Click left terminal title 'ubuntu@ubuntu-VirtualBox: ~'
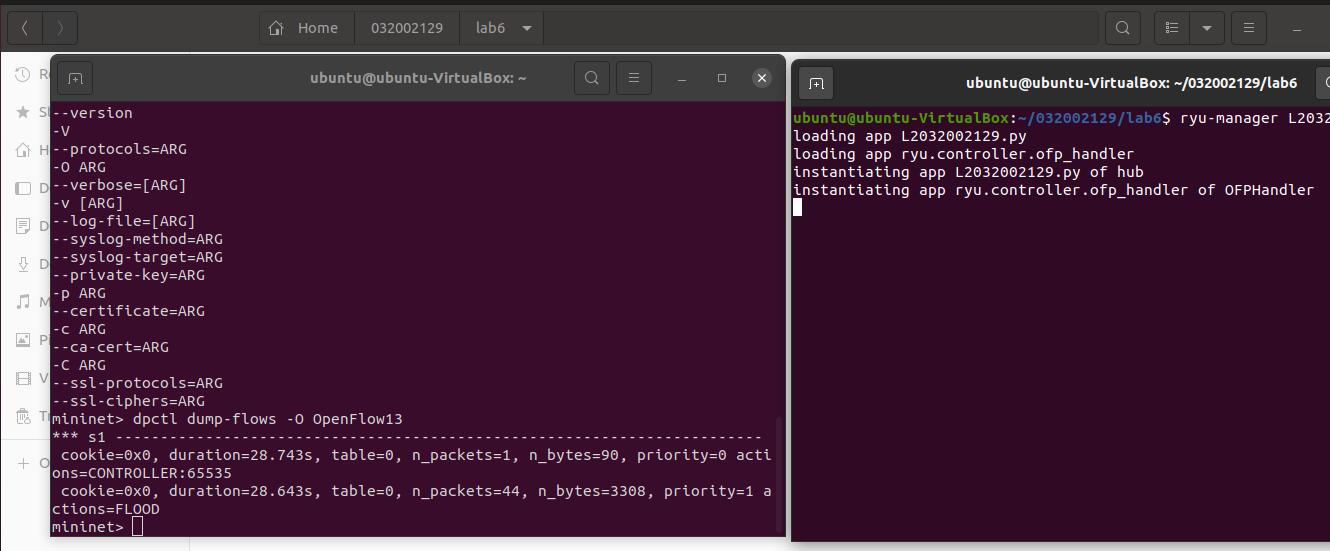The width and height of the screenshot is (1330, 551). click(x=418, y=78)
